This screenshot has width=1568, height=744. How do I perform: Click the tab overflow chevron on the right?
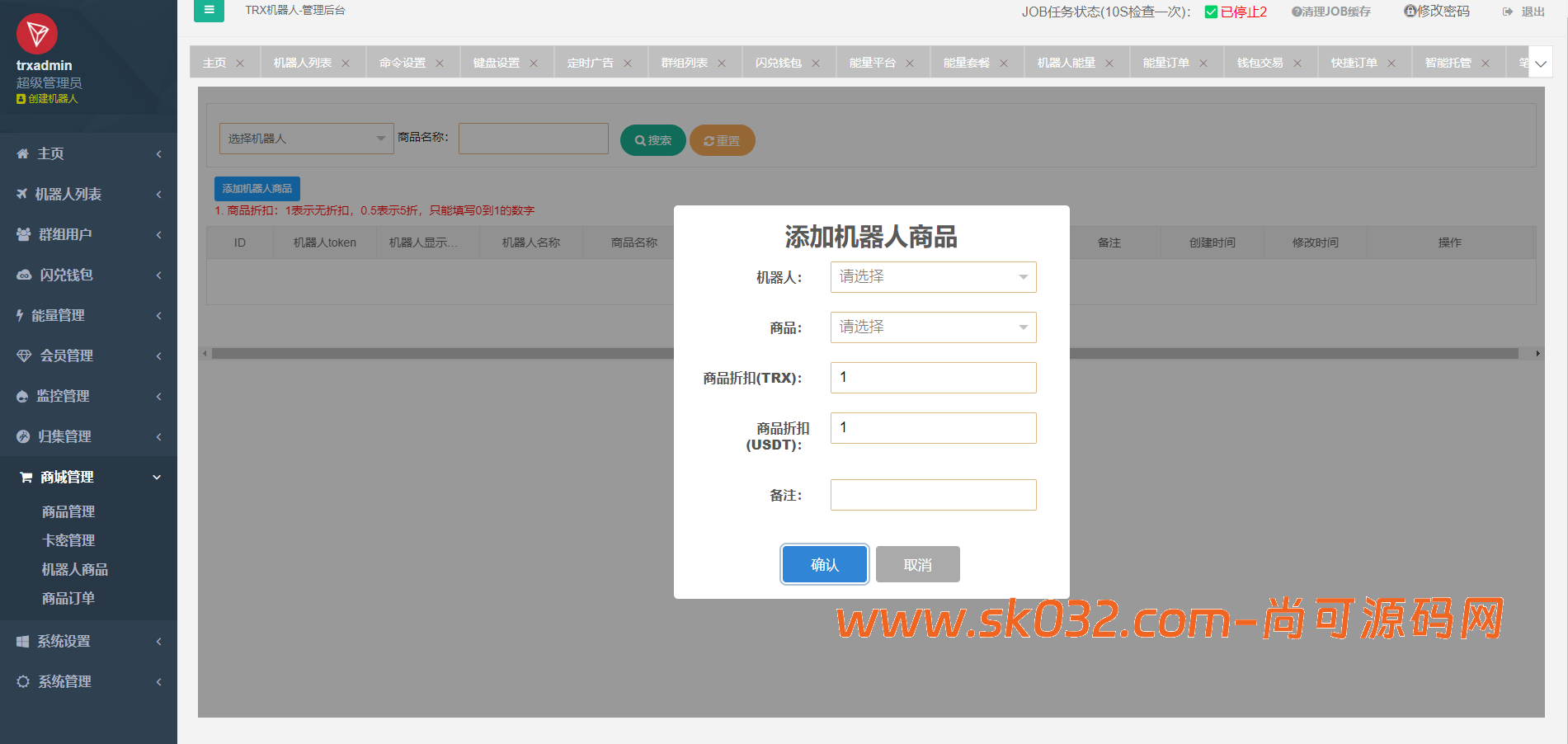(1539, 62)
